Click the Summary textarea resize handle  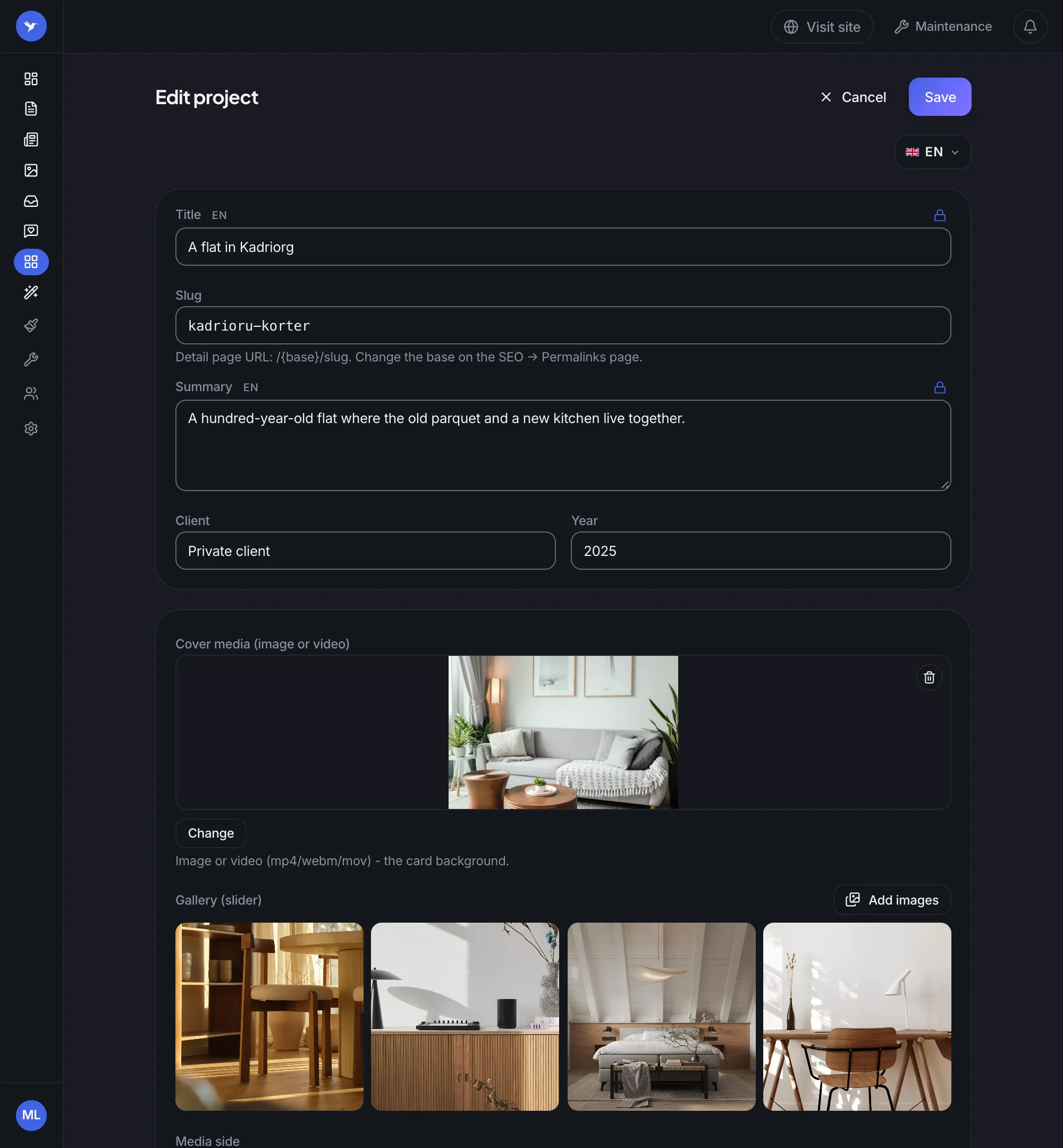944,485
